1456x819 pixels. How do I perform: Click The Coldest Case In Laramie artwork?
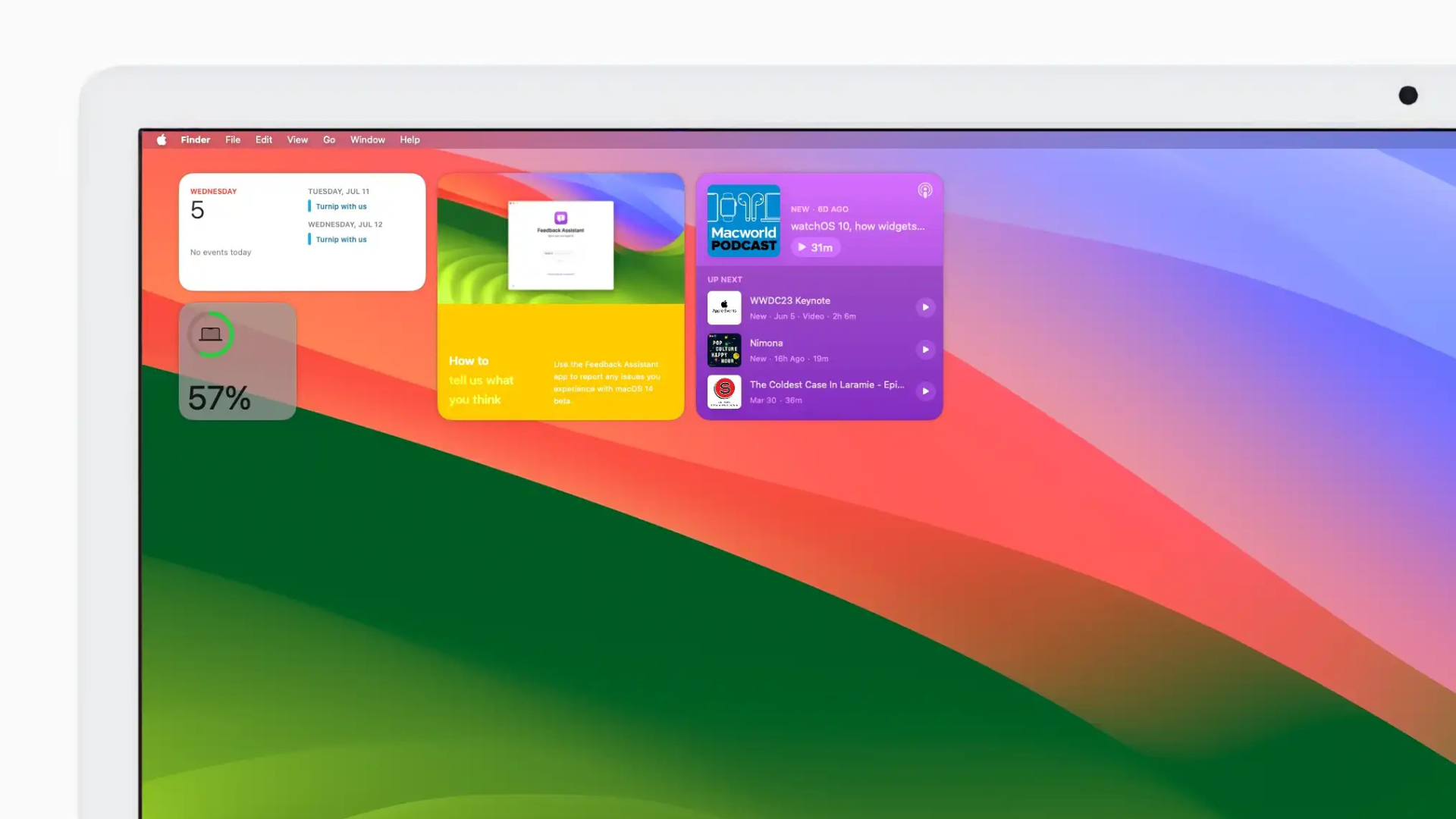724,391
